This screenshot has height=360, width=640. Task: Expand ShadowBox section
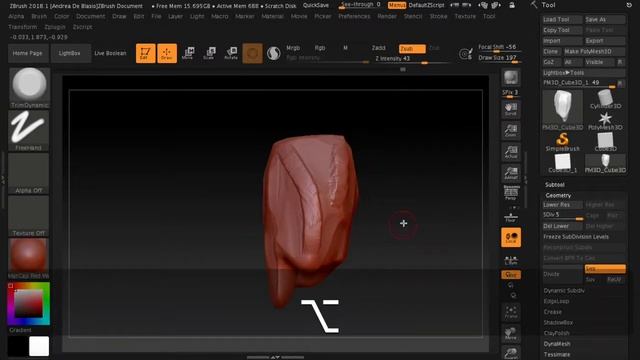tap(558, 322)
